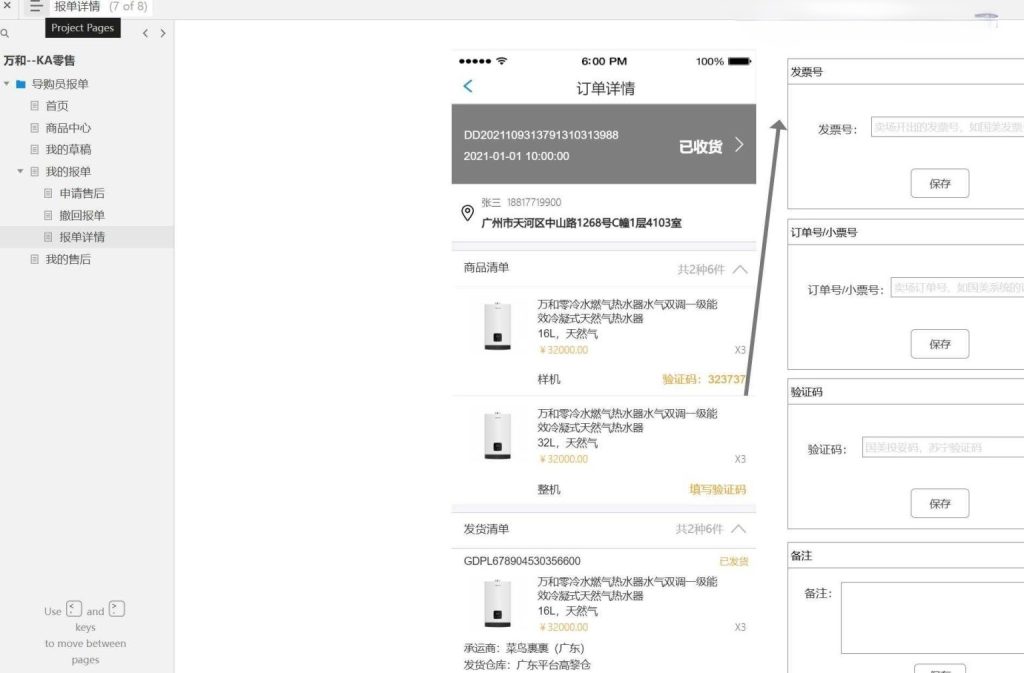The height and width of the screenshot is (673, 1024).
Task: Click the 保存 button under 发票号
Action: pyautogui.click(x=938, y=183)
